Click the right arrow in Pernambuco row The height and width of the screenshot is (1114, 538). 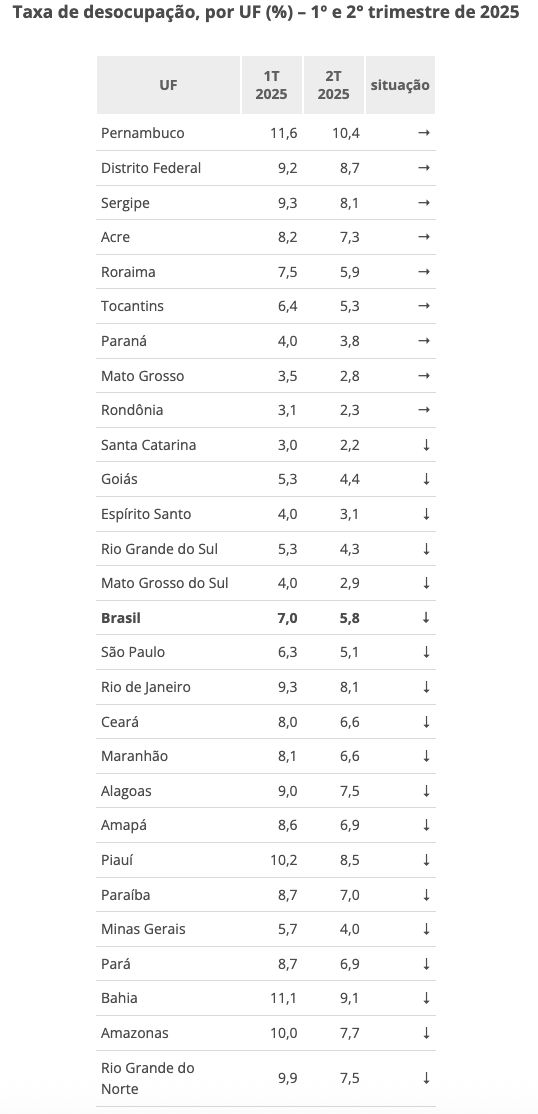tap(424, 133)
